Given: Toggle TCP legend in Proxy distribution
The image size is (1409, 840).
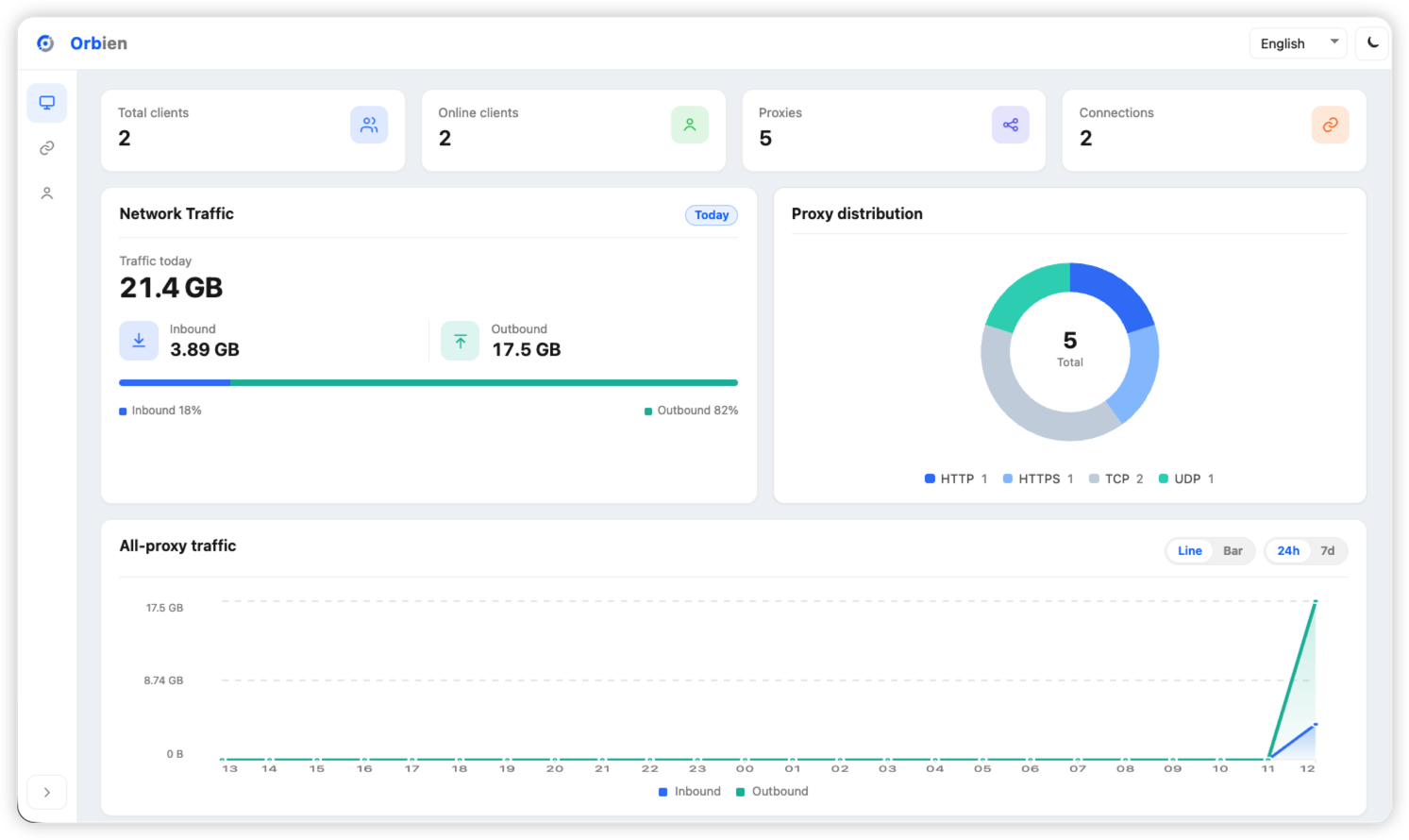Looking at the screenshot, I should (x=1116, y=479).
